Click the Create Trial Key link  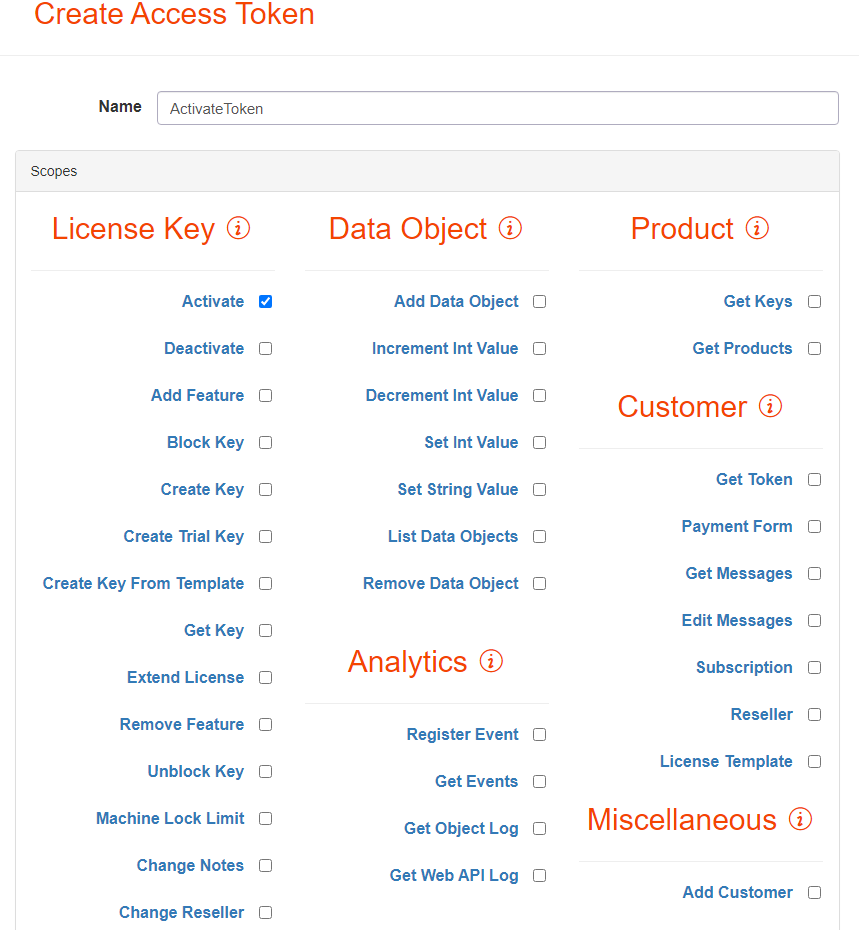[x=184, y=536]
